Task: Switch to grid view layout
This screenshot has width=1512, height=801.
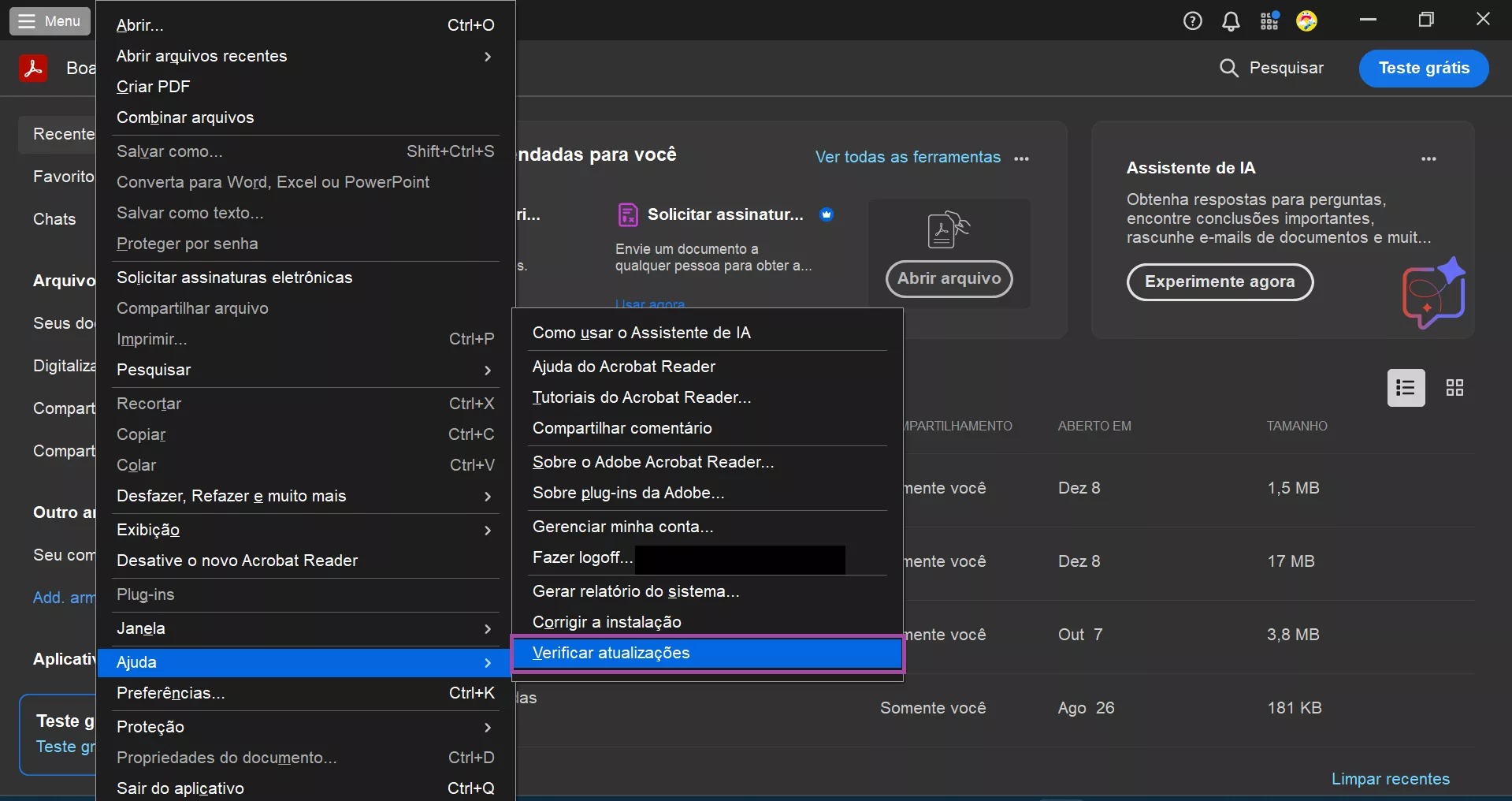Action: (1454, 388)
